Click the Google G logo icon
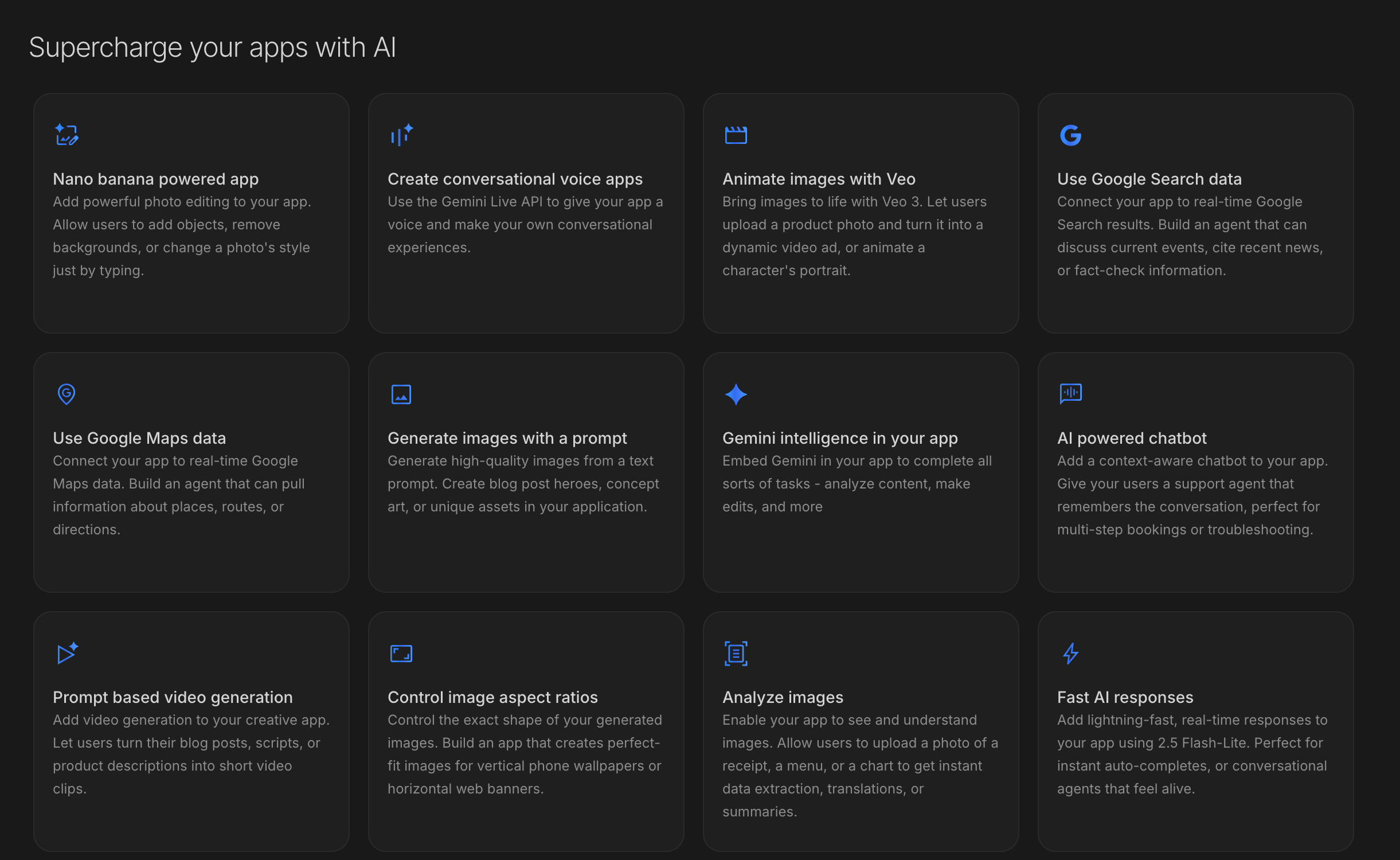1400x860 pixels. pyautogui.click(x=1070, y=135)
